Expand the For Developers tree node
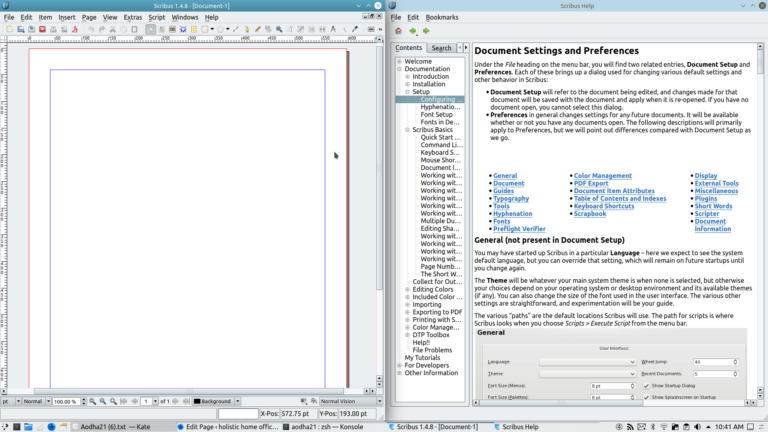Screen dimensions: 768x432 400,365
